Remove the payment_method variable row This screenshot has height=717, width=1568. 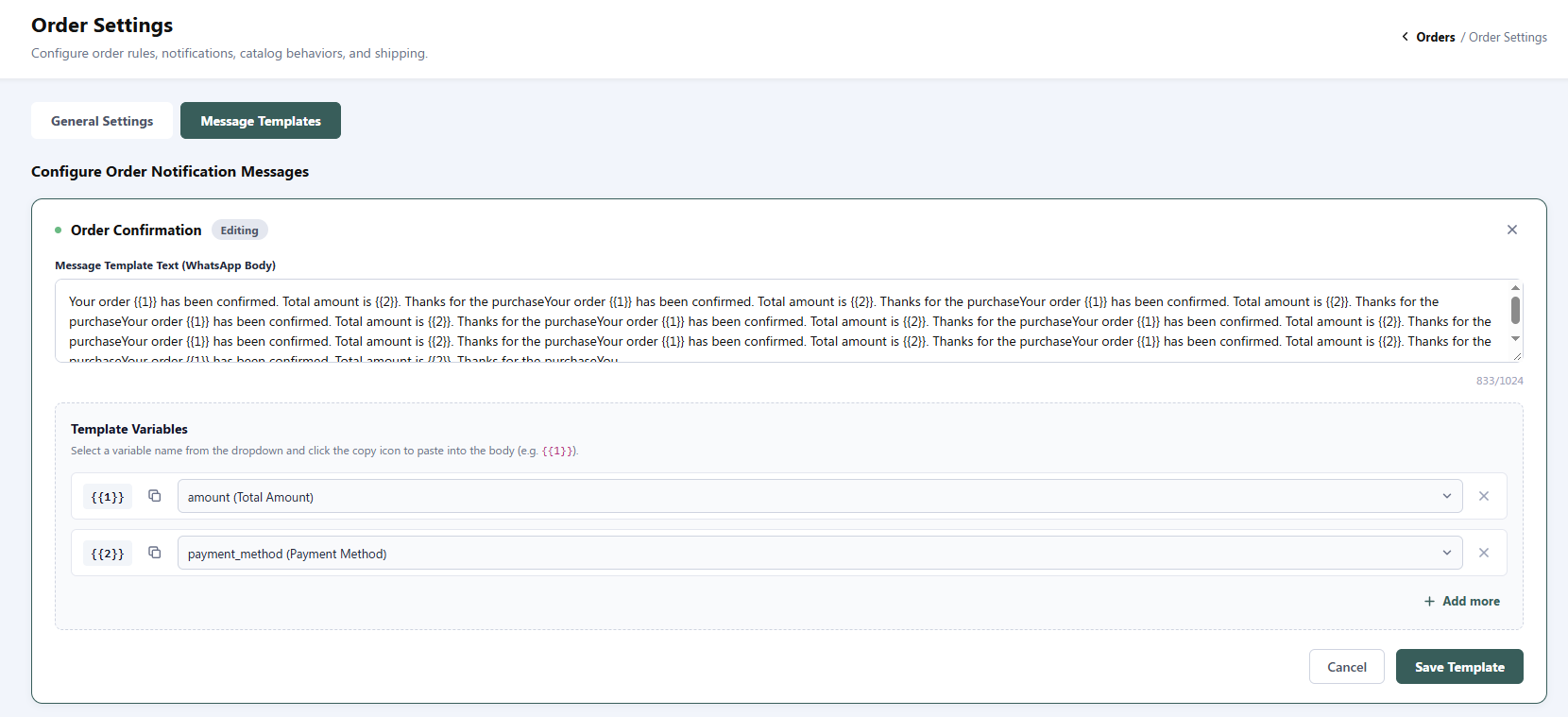[1484, 553]
